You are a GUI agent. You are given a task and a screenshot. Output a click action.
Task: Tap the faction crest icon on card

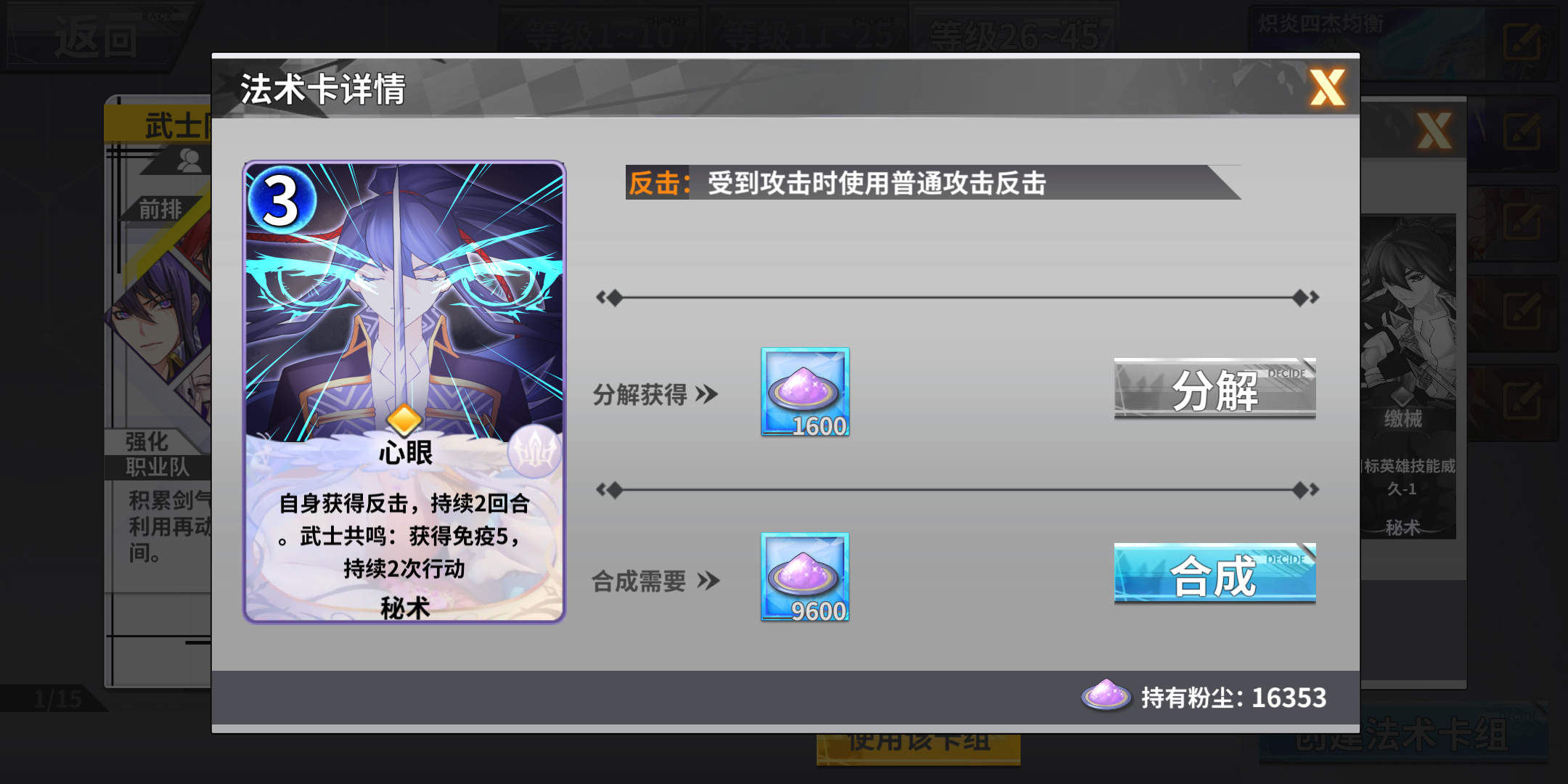coord(534,452)
